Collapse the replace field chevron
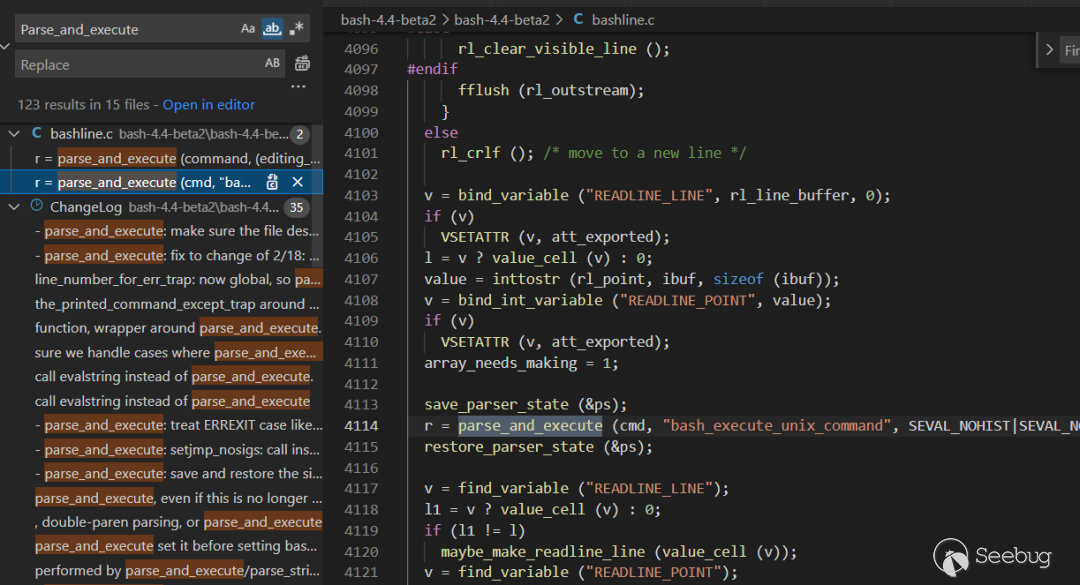 [4, 46]
